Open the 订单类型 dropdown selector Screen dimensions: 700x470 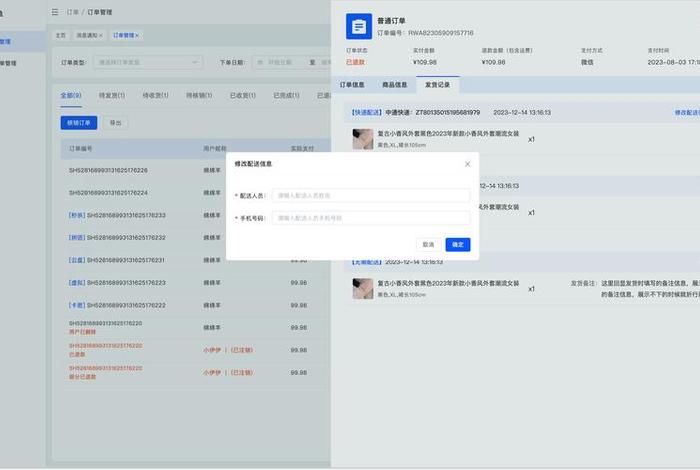pyautogui.click(x=148, y=62)
